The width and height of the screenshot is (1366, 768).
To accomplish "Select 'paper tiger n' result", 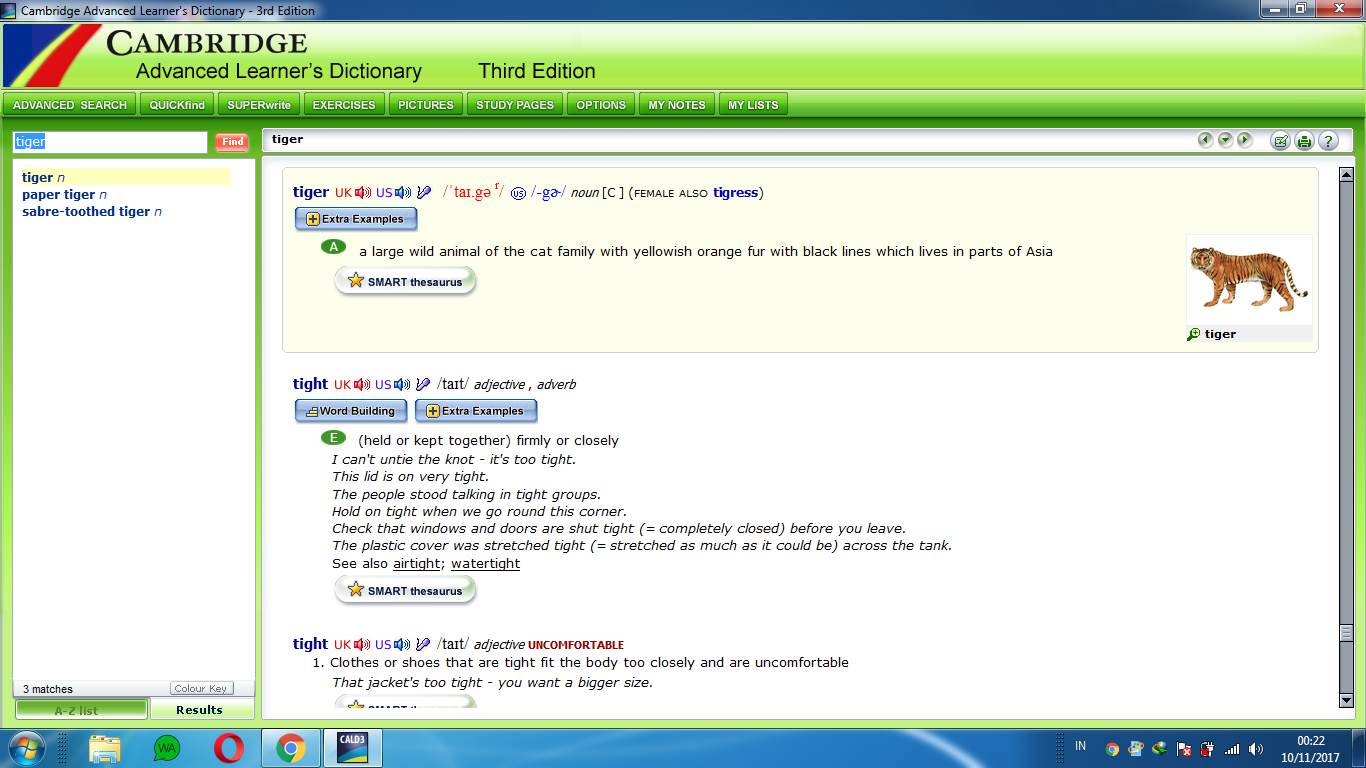I will pos(64,194).
